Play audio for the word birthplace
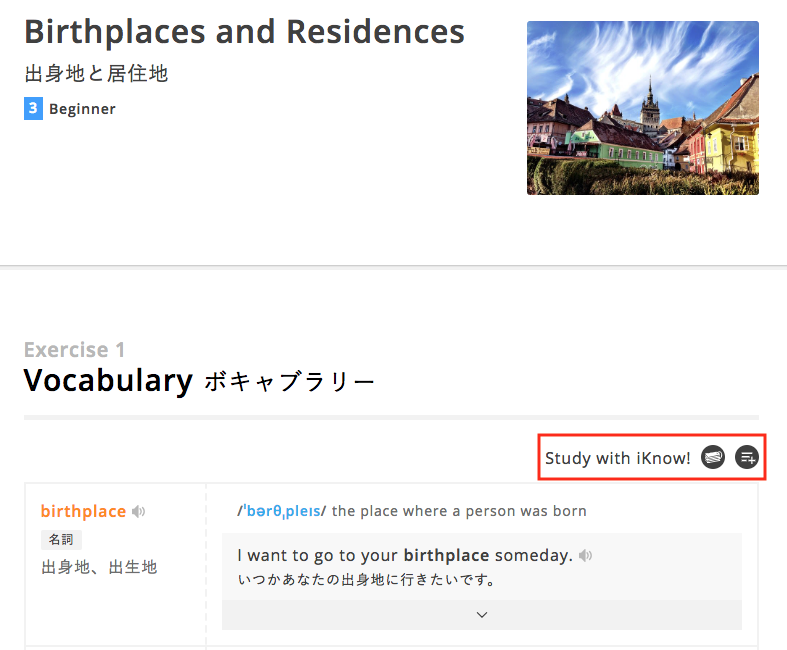This screenshot has width=787, height=650. click(139, 511)
